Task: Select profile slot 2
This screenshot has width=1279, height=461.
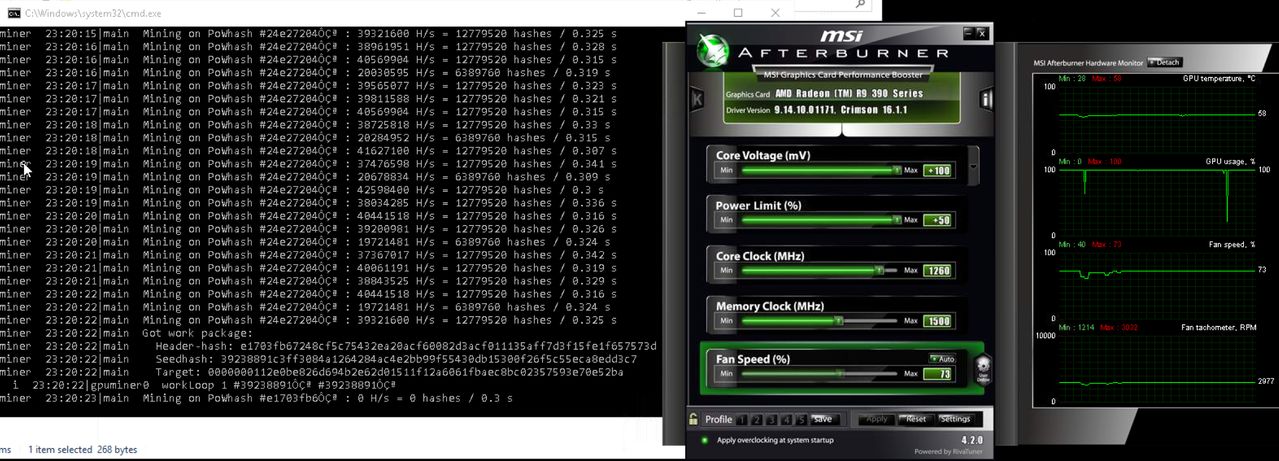Action: (x=758, y=419)
